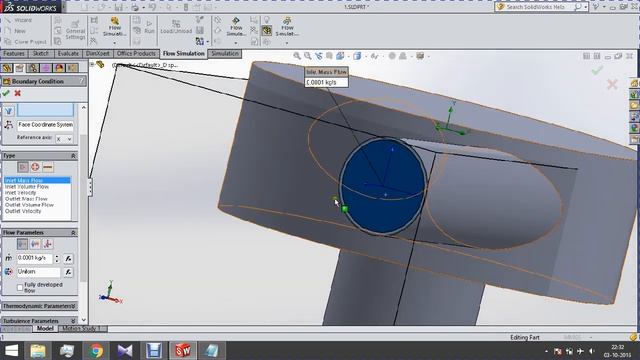Click the Load/Unload results button
The image size is (640, 360).
coord(176,27)
